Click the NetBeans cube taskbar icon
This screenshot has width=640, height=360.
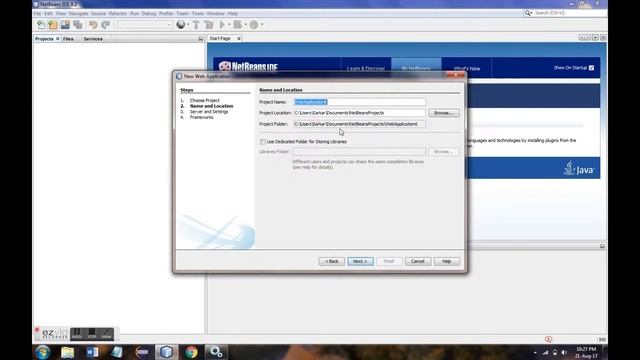click(x=166, y=352)
